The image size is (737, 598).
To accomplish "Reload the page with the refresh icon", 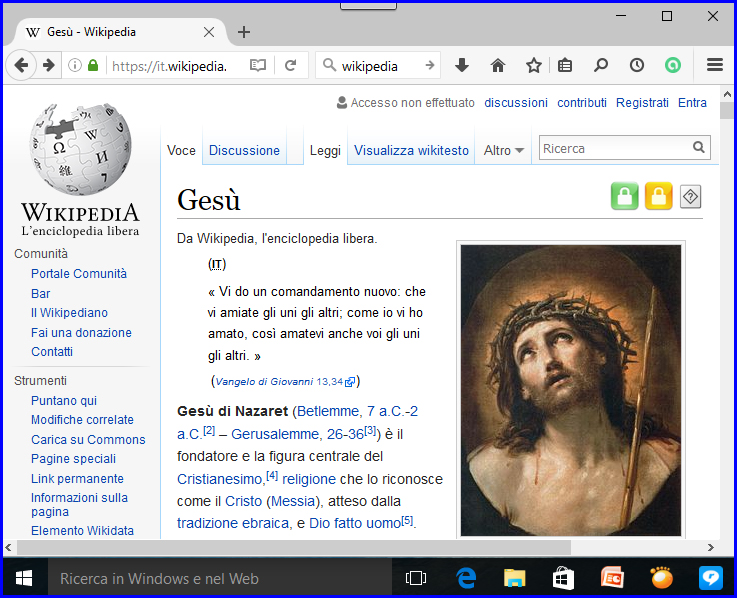I will coord(290,65).
